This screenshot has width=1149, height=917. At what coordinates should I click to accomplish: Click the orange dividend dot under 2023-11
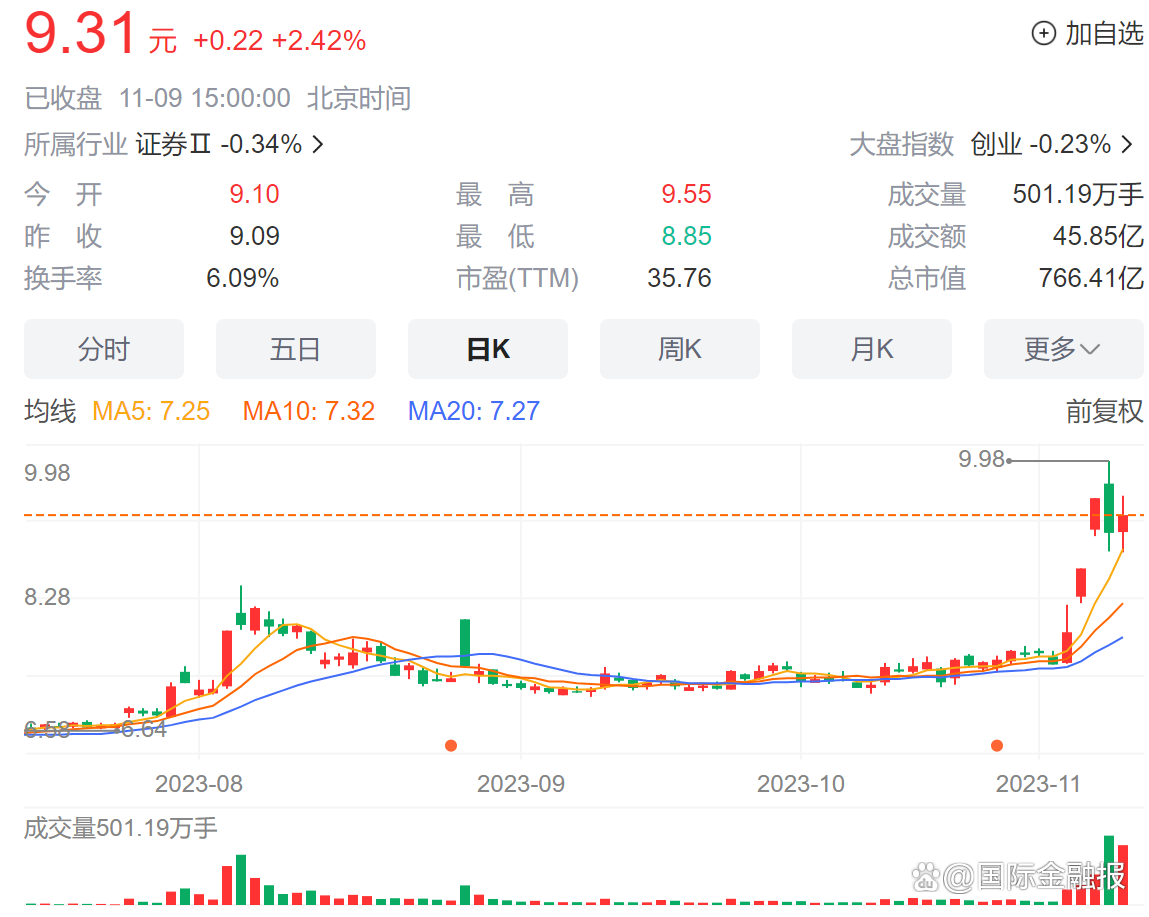(x=997, y=745)
